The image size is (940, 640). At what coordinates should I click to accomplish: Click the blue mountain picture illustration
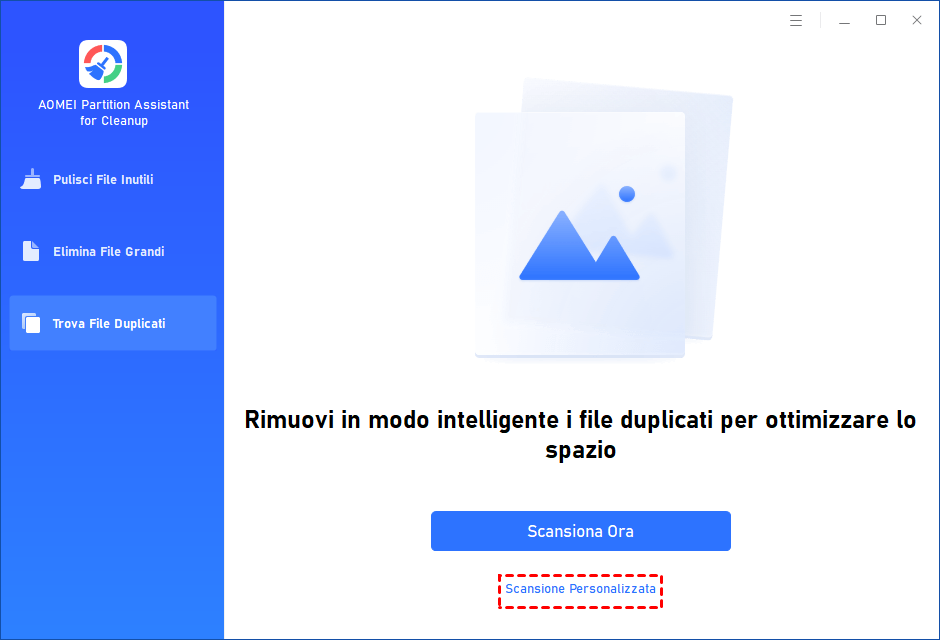pyautogui.click(x=579, y=246)
